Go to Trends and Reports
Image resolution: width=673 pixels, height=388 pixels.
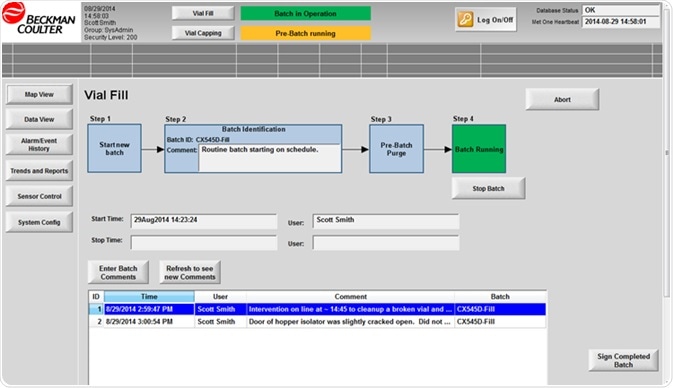[x=39, y=171]
